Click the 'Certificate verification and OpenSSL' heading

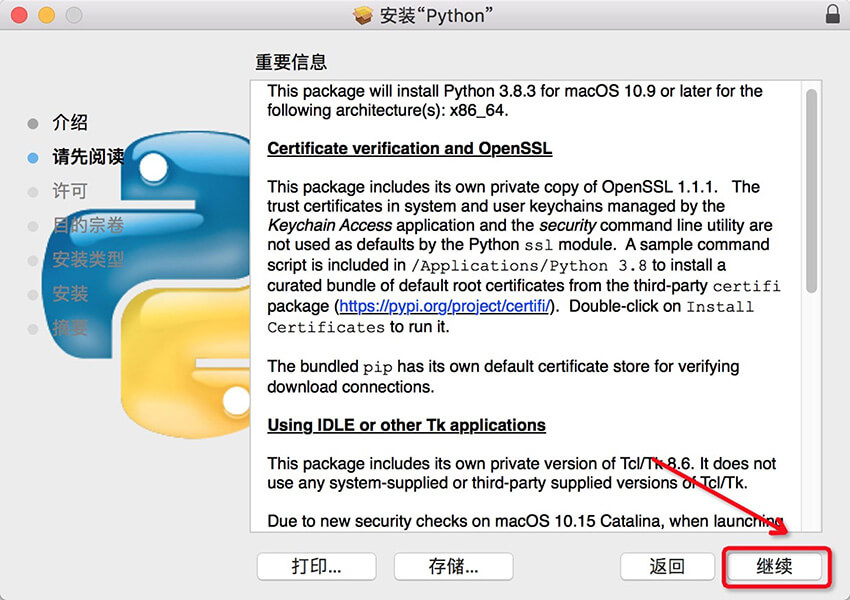click(409, 149)
